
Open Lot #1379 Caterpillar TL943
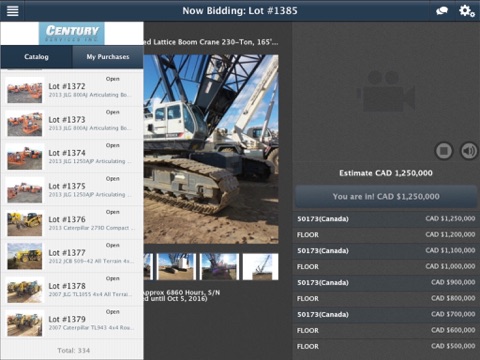(72, 323)
